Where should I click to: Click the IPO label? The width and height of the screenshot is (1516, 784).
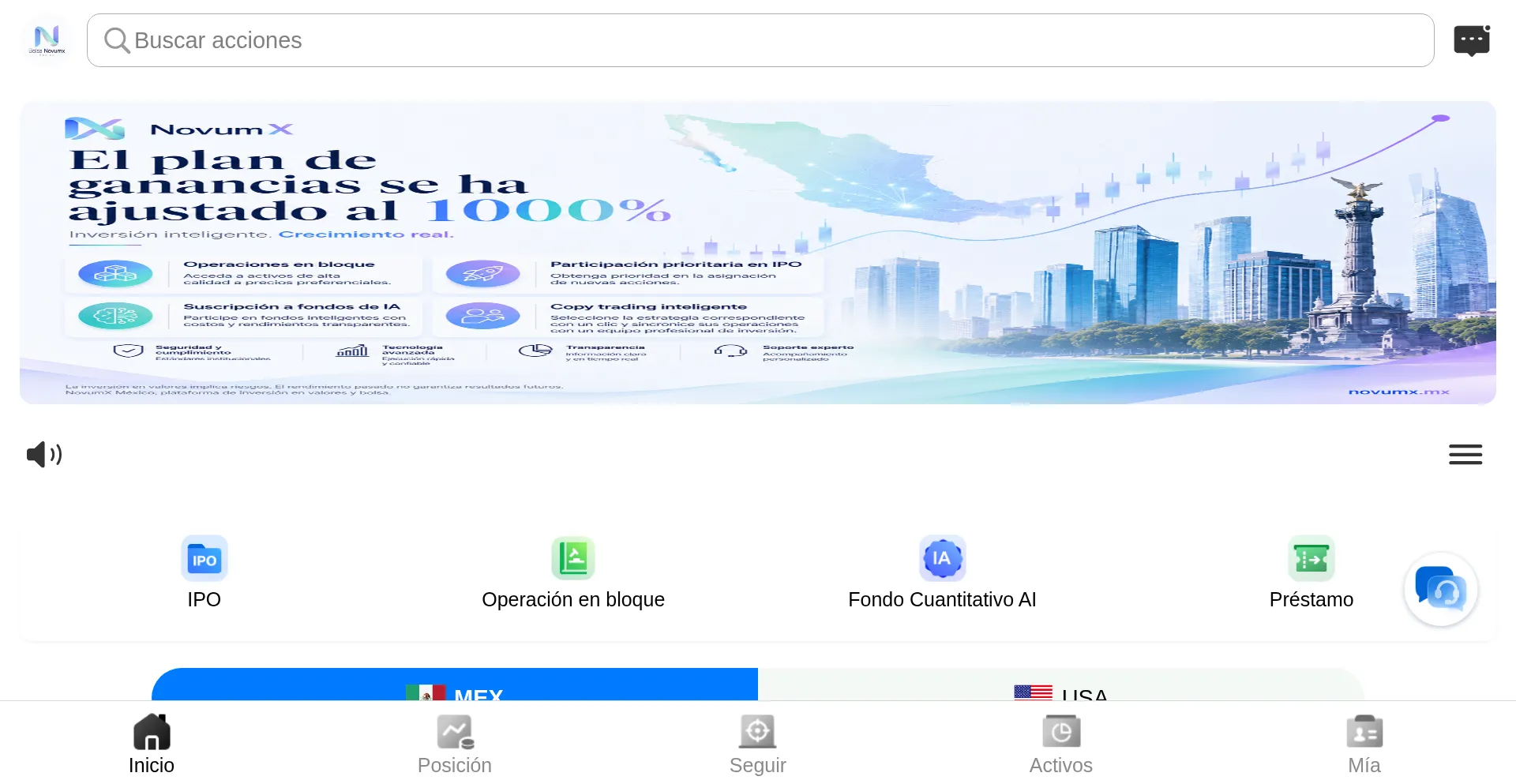click(x=205, y=600)
